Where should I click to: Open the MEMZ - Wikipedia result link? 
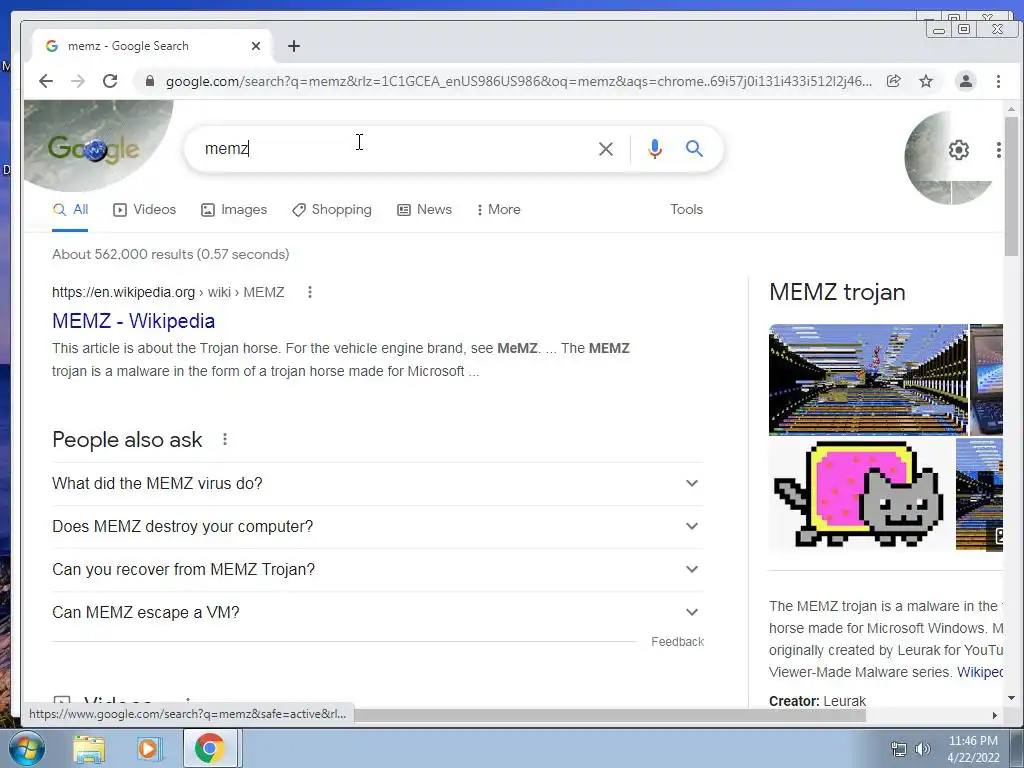point(133,321)
